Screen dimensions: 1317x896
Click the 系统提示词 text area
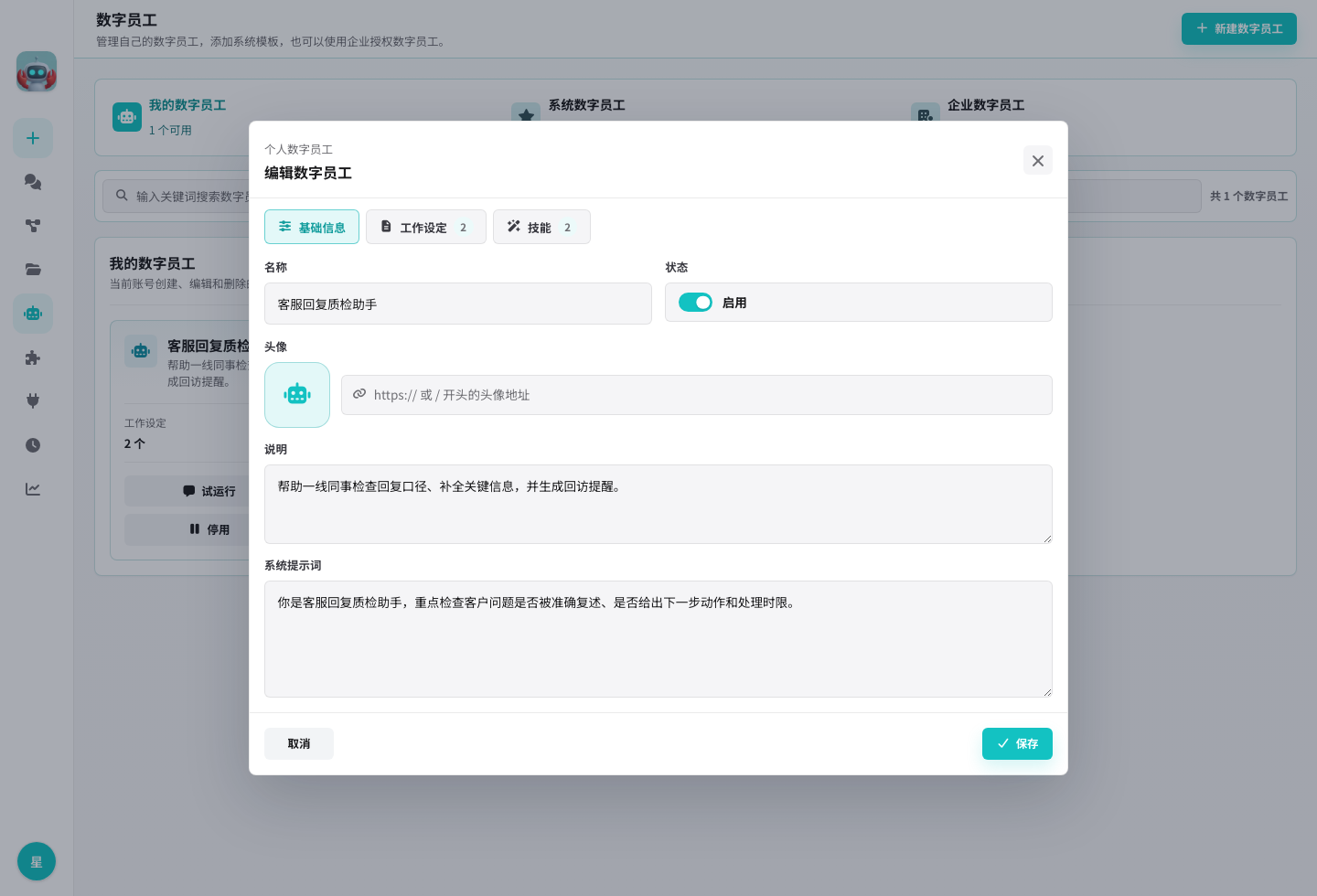tap(658, 639)
